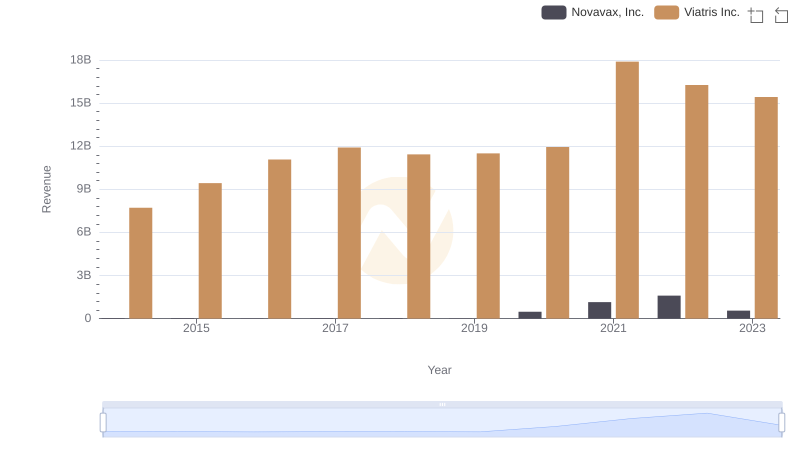This screenshot has width=800, height=461.
Task: Click the Novavax 2023 revenue bar
Action: (739, 315)
